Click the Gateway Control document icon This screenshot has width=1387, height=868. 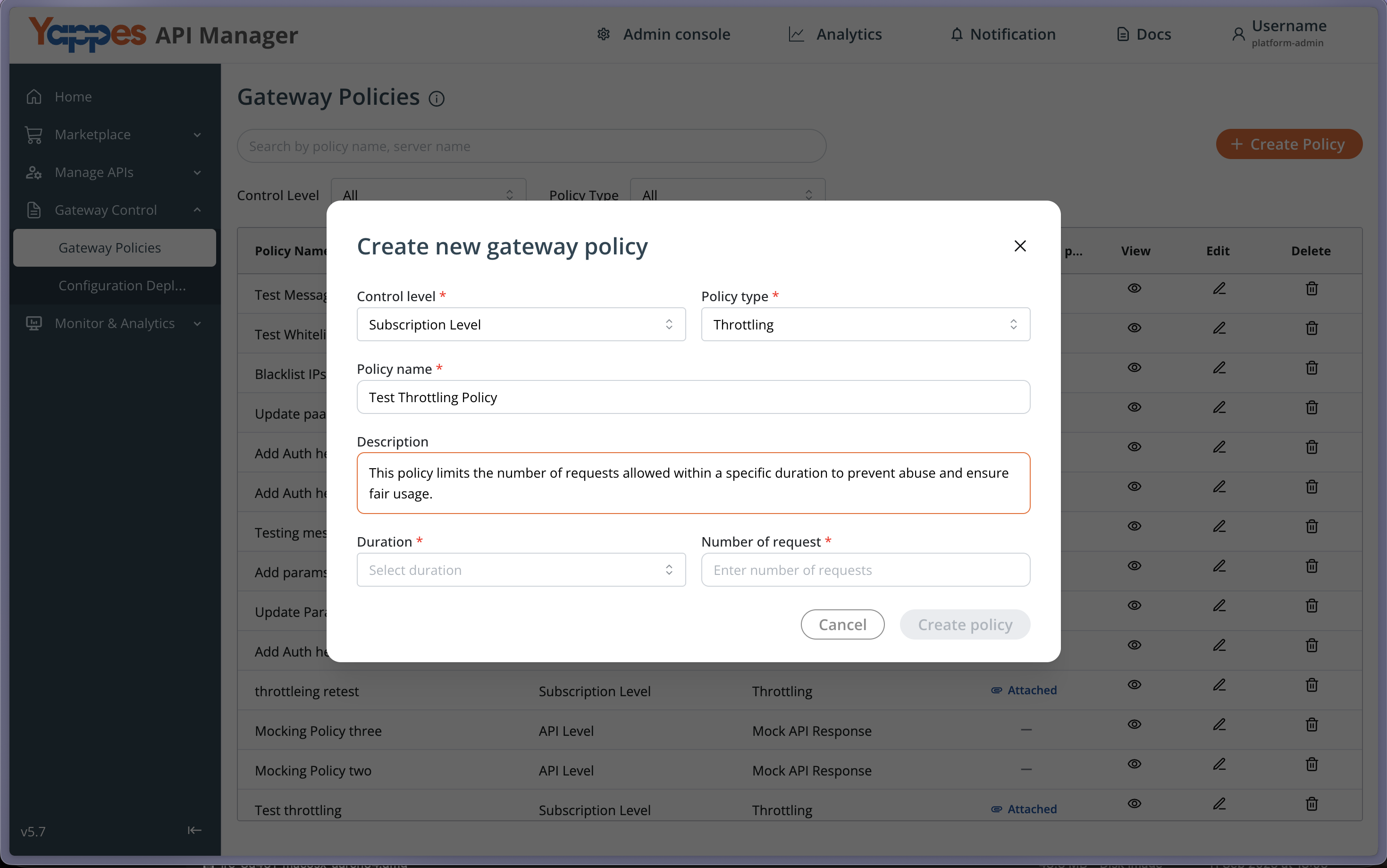[x=34, y=210]
